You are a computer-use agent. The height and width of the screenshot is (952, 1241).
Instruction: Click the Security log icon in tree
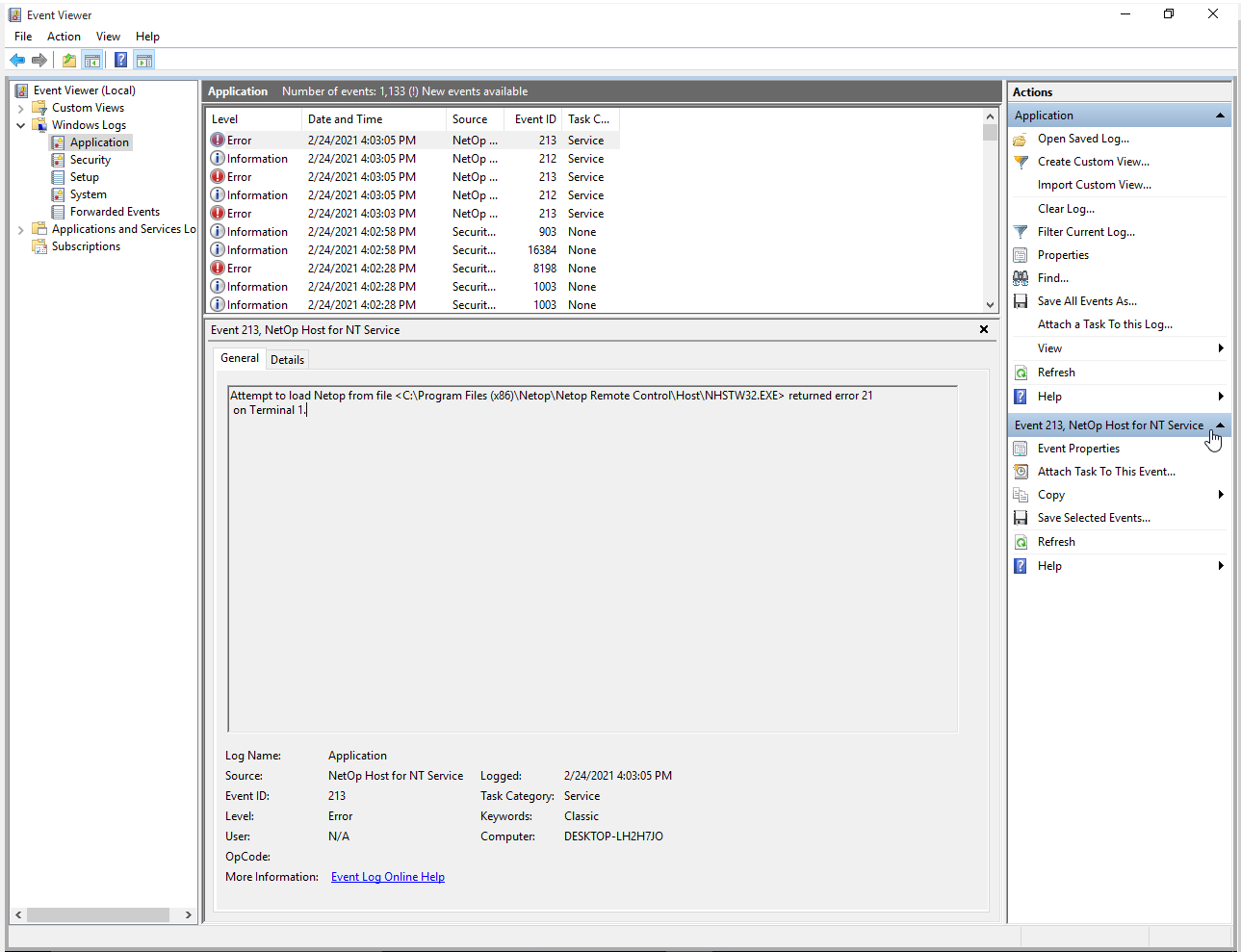(x=59, y=160)
